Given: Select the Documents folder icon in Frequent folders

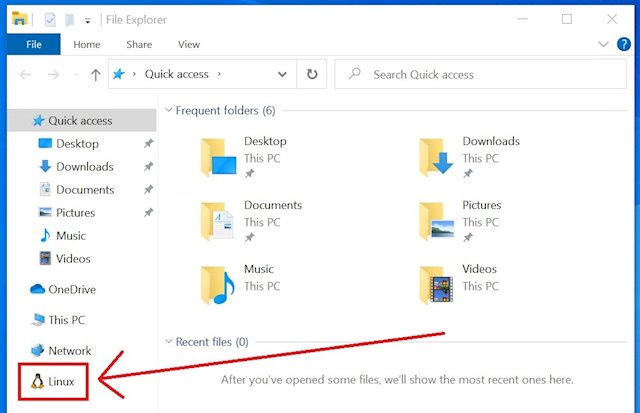Looking at the screenshot, I should [x=218, y=221].
